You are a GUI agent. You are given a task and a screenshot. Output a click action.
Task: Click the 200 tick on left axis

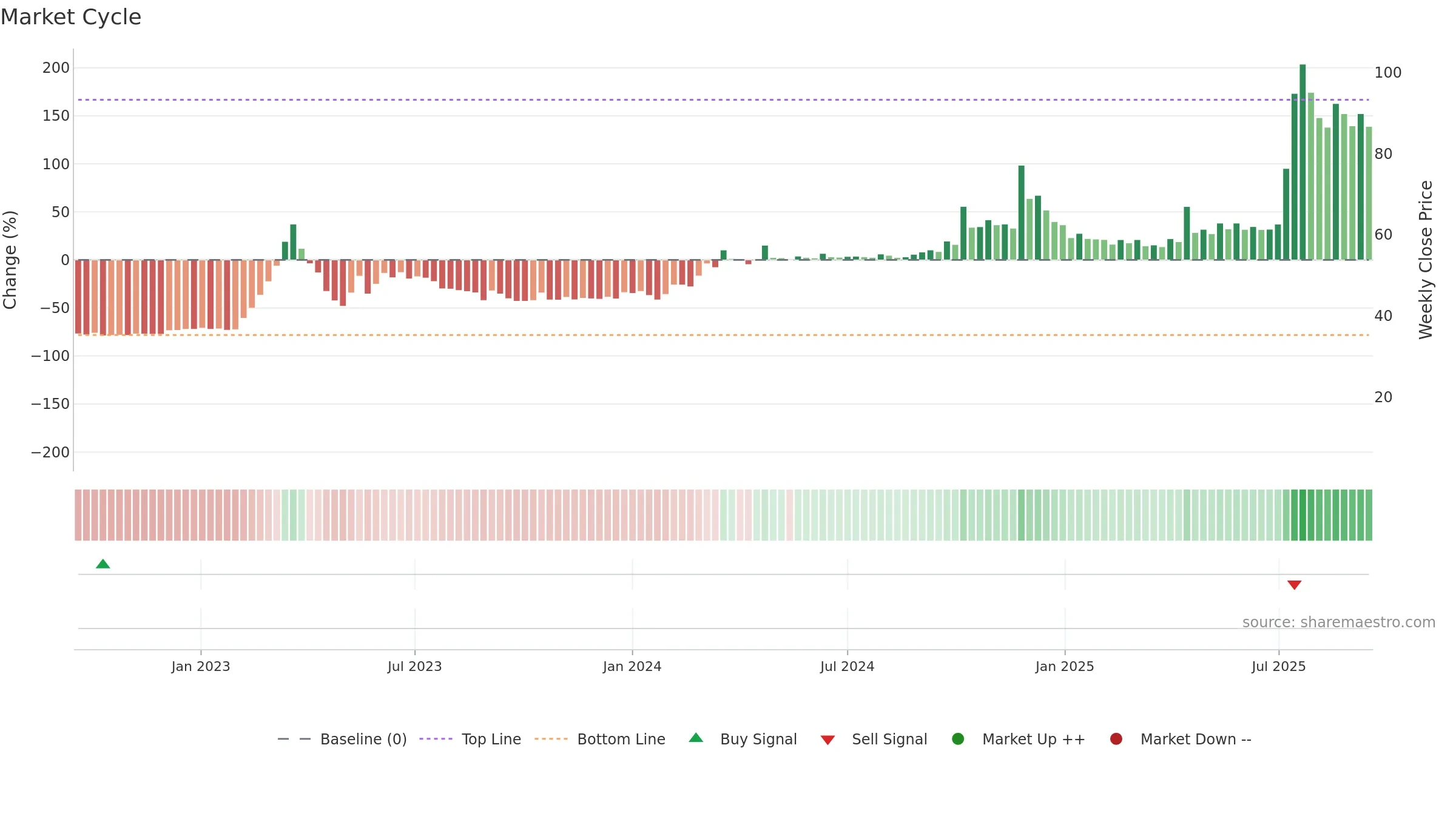(x=56, y=67)
